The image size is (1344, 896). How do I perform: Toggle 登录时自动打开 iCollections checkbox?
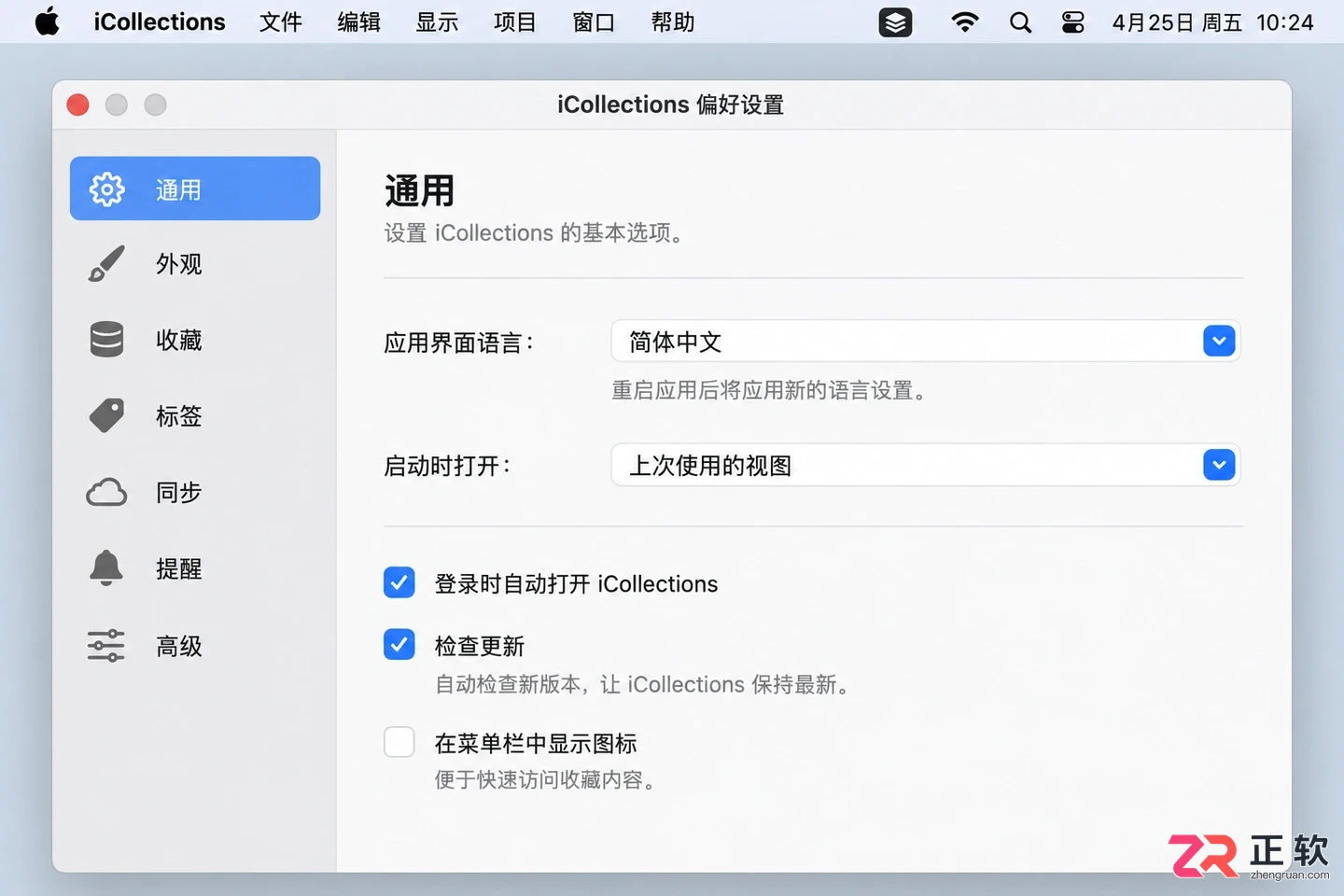pos(399,582)
